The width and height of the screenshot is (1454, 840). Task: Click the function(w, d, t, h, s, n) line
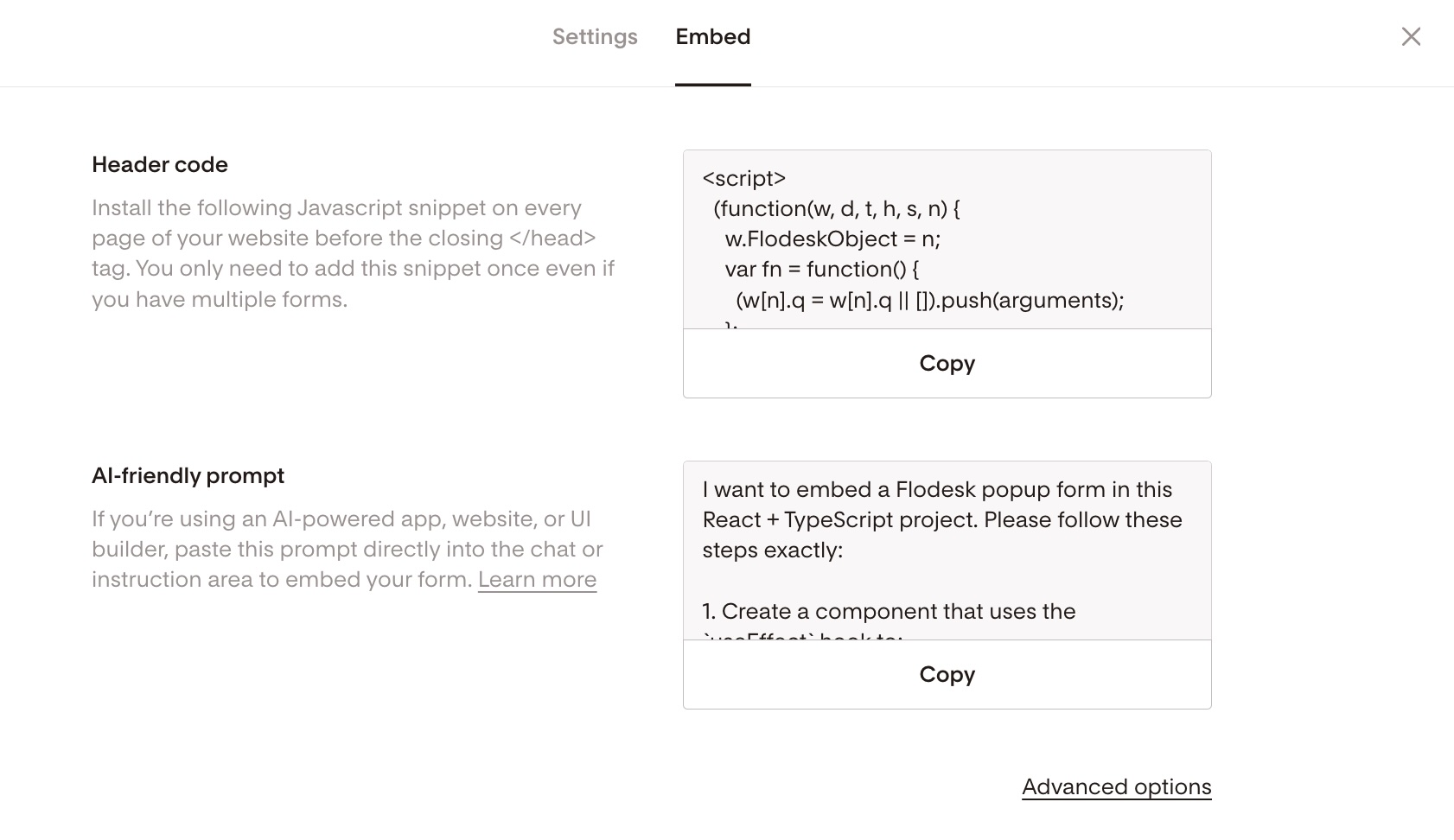point(837,209)
